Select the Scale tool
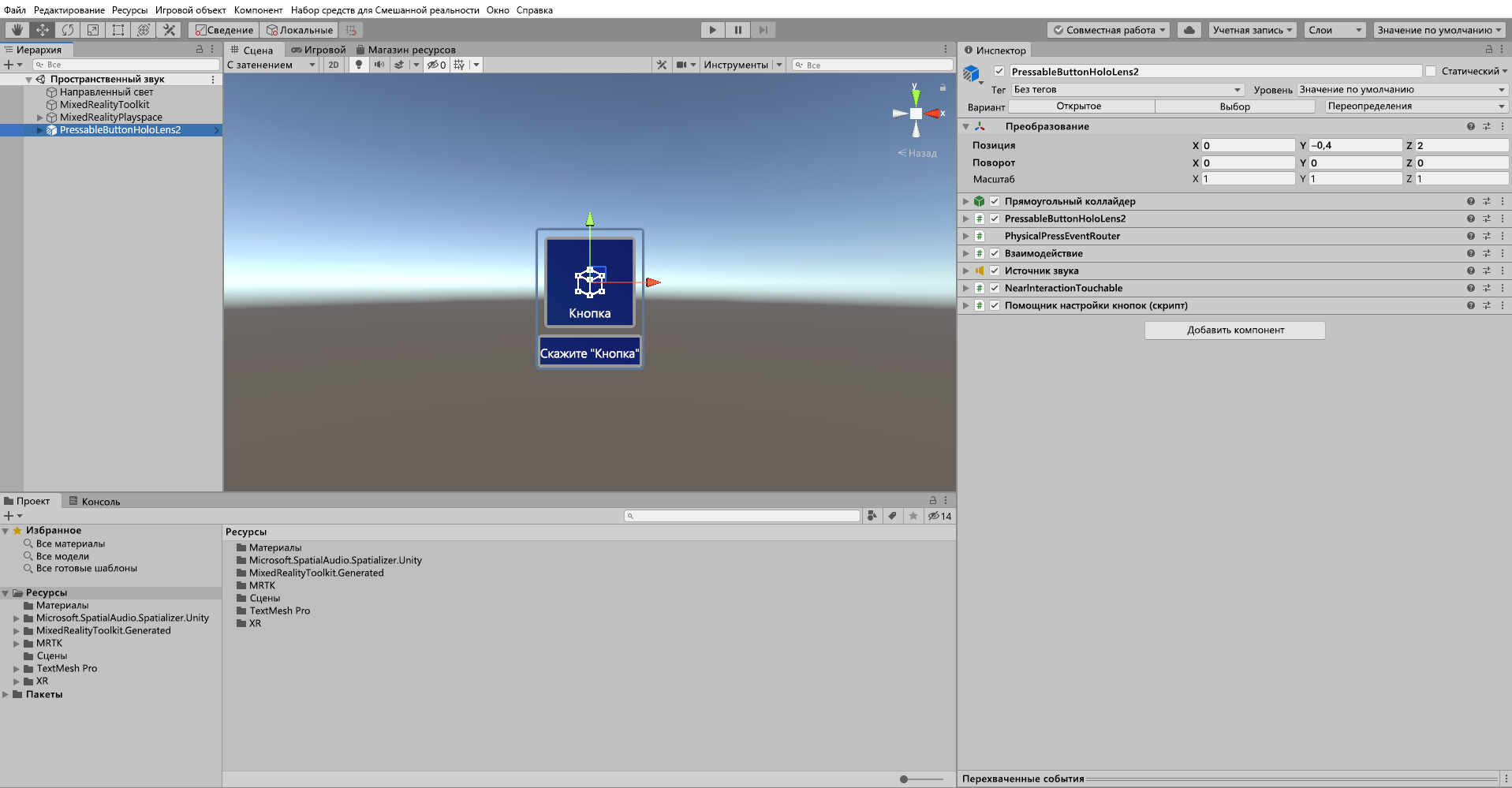1512x788 pixels. click(x=92, y=30)
